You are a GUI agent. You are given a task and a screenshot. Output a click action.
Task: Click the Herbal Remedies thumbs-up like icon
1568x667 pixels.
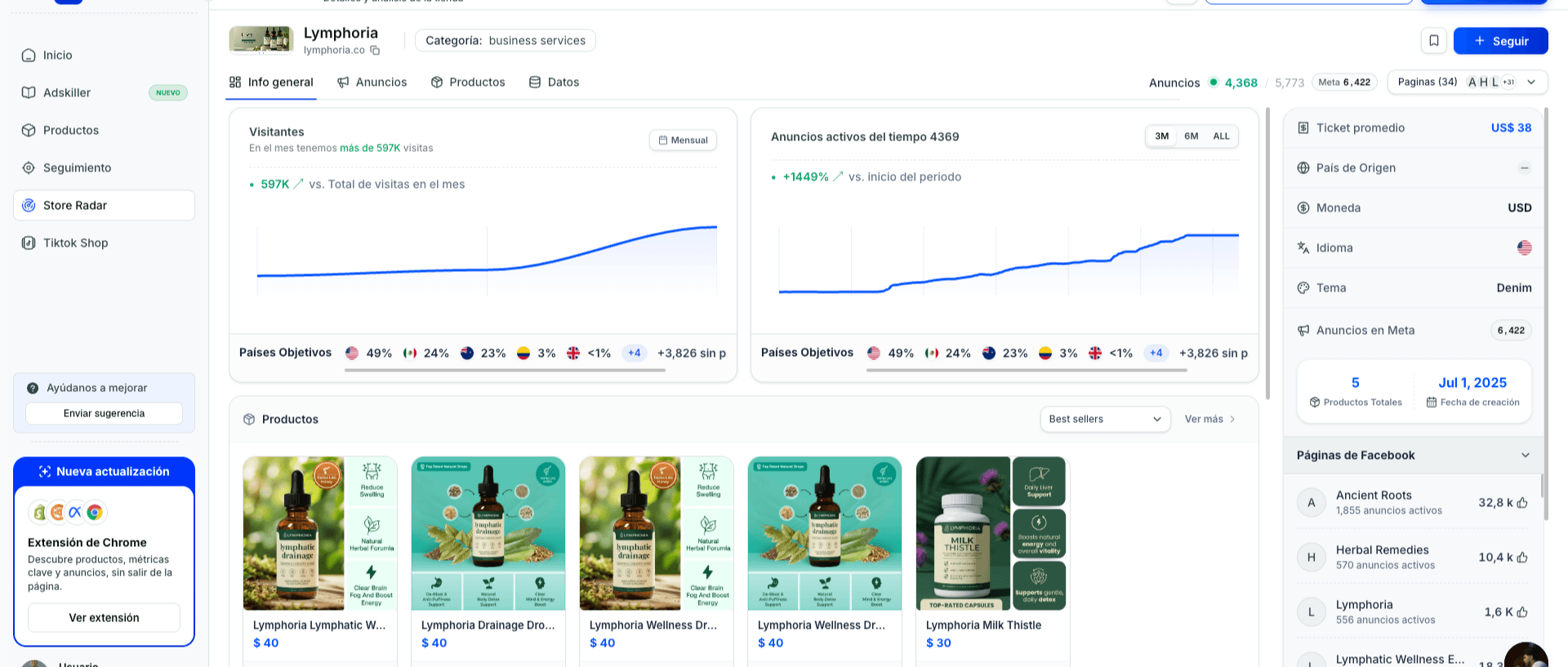point(1522,558)
